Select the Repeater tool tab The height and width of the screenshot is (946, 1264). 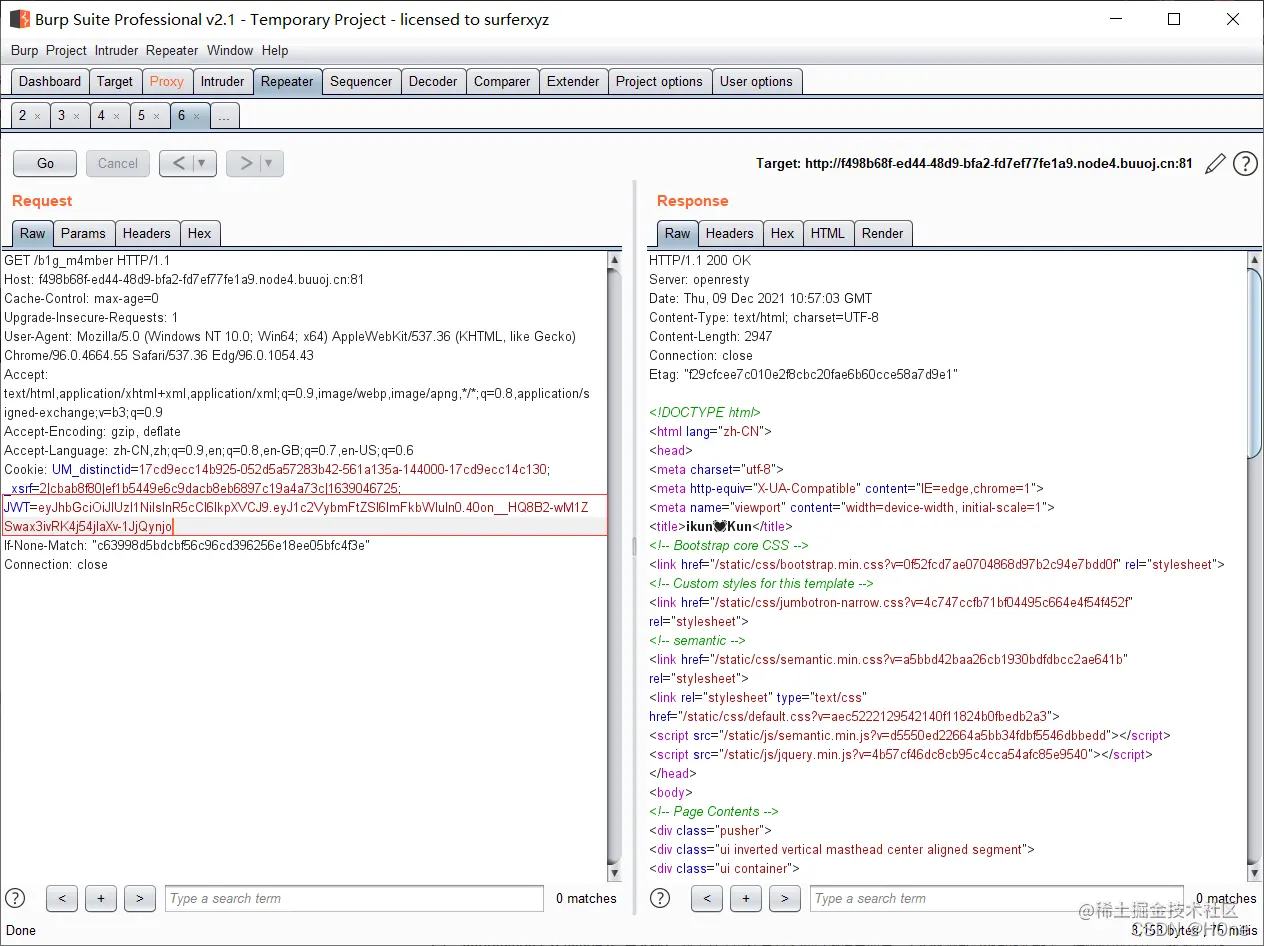click(x=287, y=81)
